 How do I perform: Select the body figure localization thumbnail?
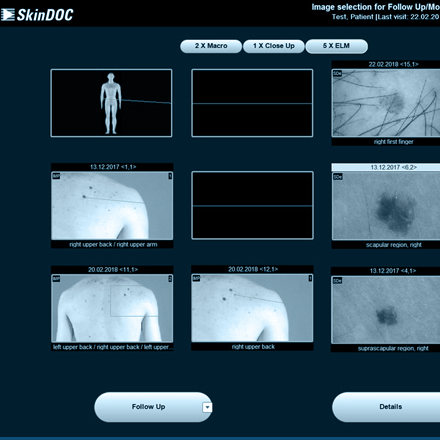pos(111,103)
